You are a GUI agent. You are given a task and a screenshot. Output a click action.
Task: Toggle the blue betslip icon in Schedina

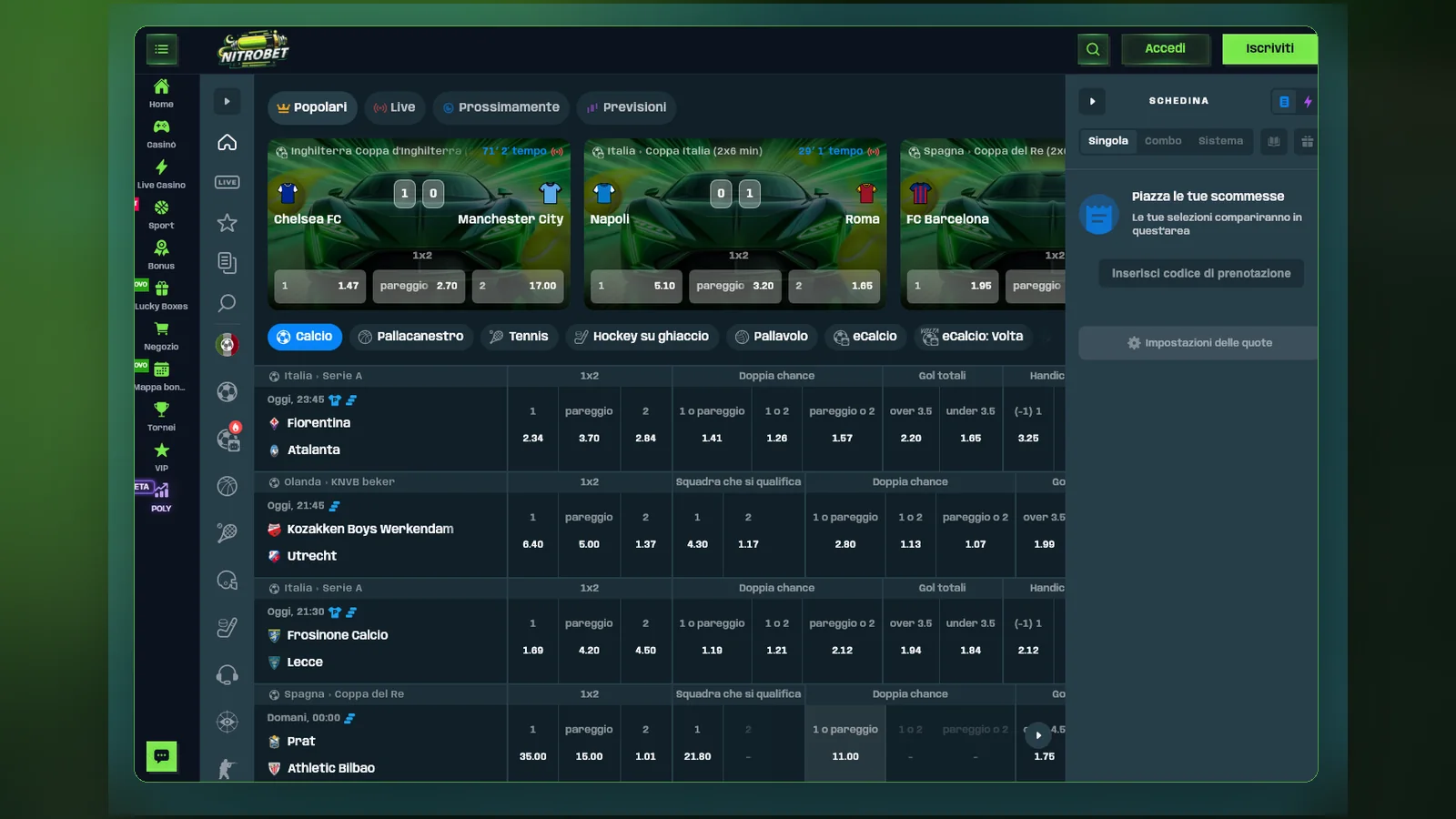click(1284, 101)
